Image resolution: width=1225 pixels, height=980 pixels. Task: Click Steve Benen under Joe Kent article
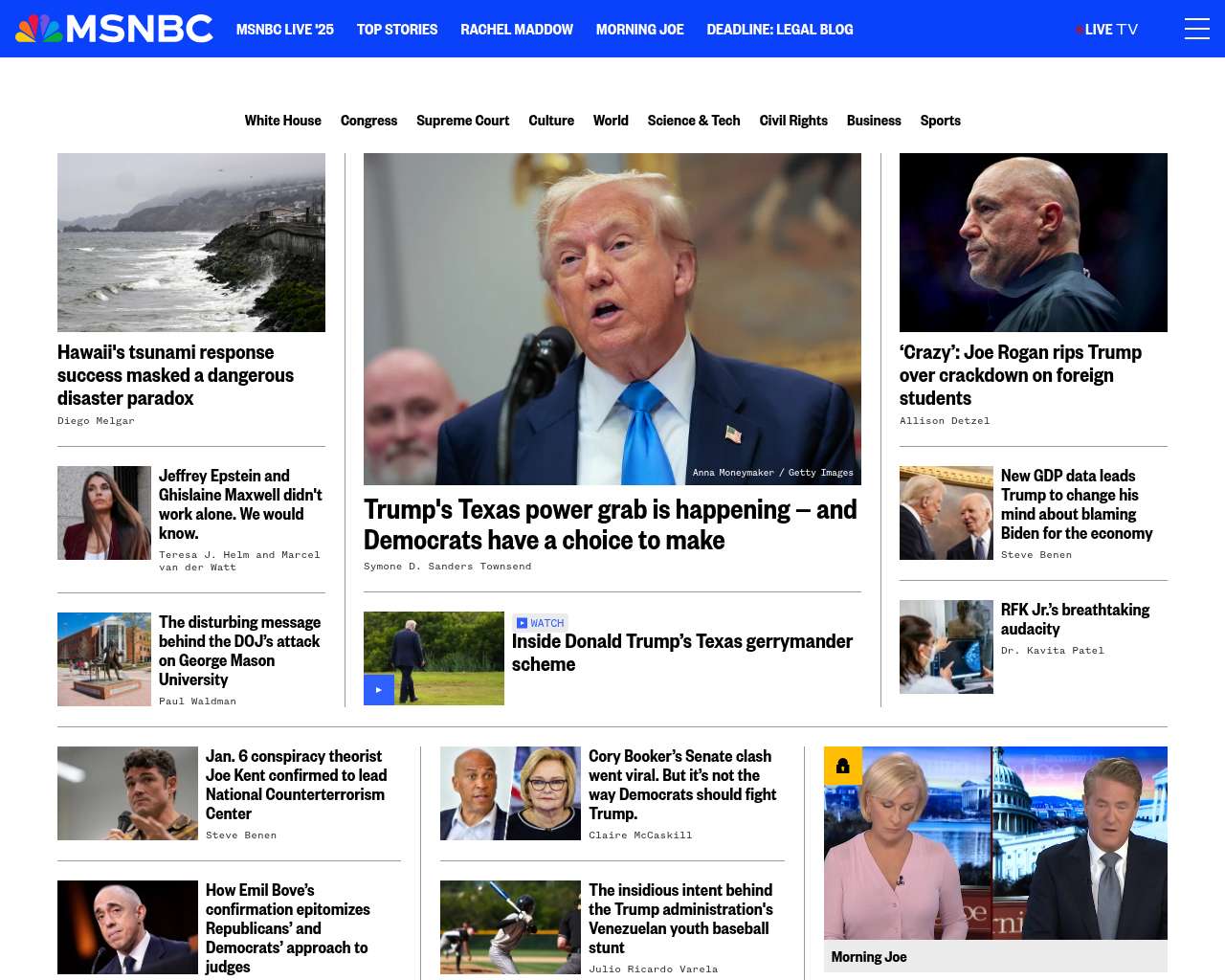(x=241, y=835)
